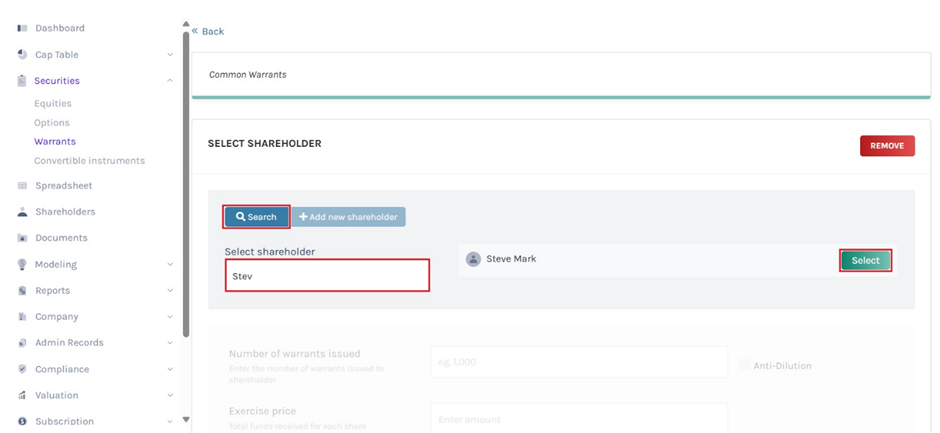Click the Back link
Screen dimensions: 940x433
208,31
